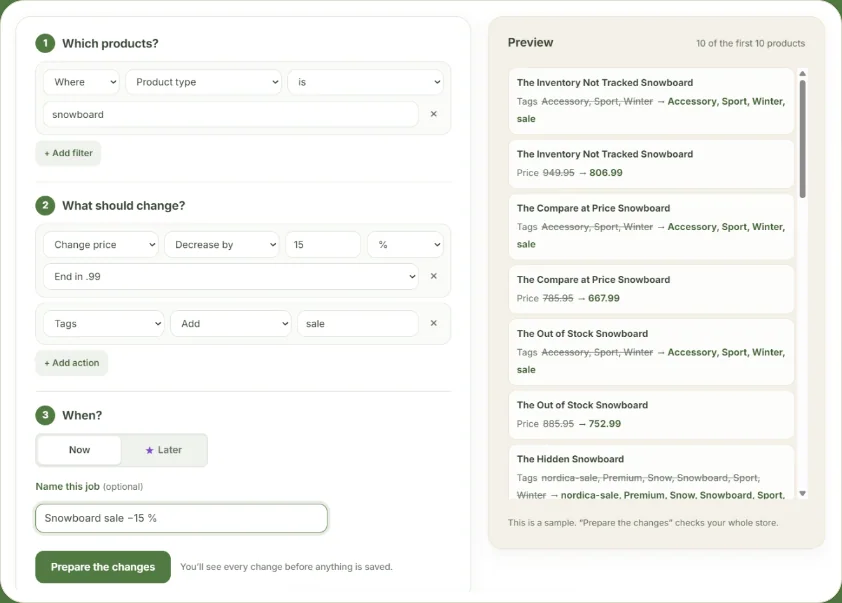
Task: Click the Which products? heading
Action: 110,43
